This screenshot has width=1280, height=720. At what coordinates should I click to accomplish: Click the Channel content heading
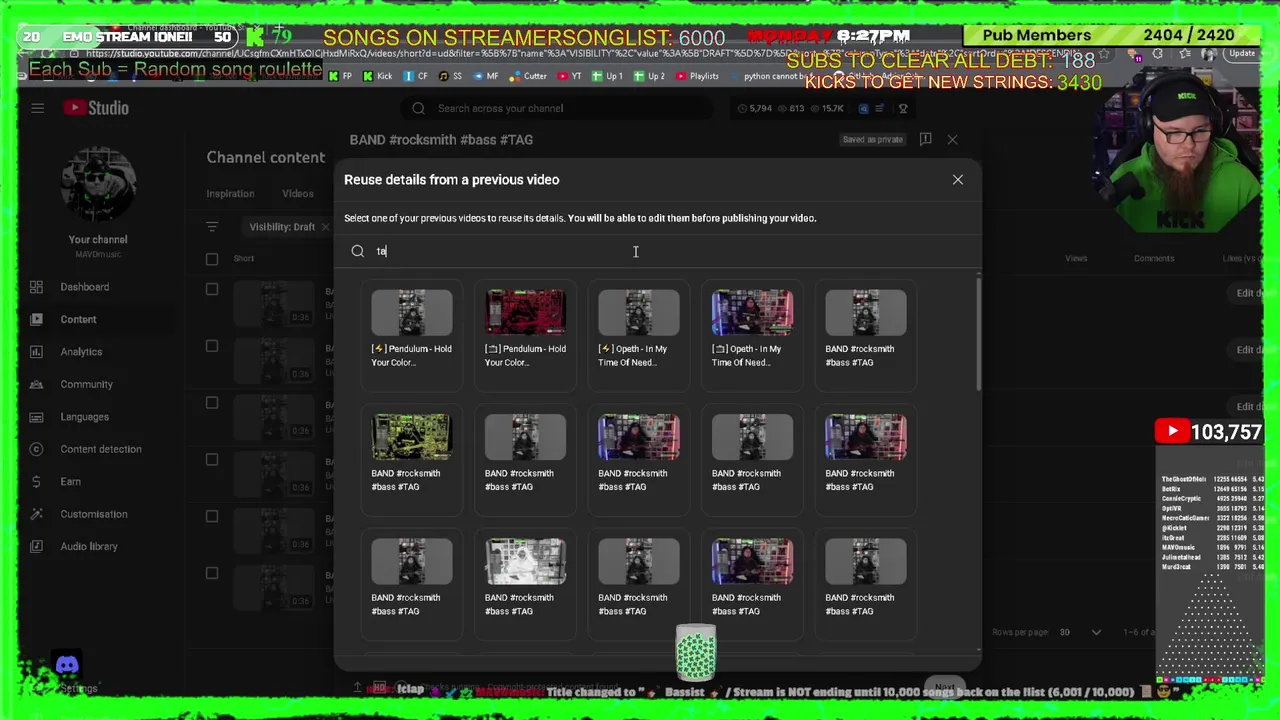pos(265,158)
